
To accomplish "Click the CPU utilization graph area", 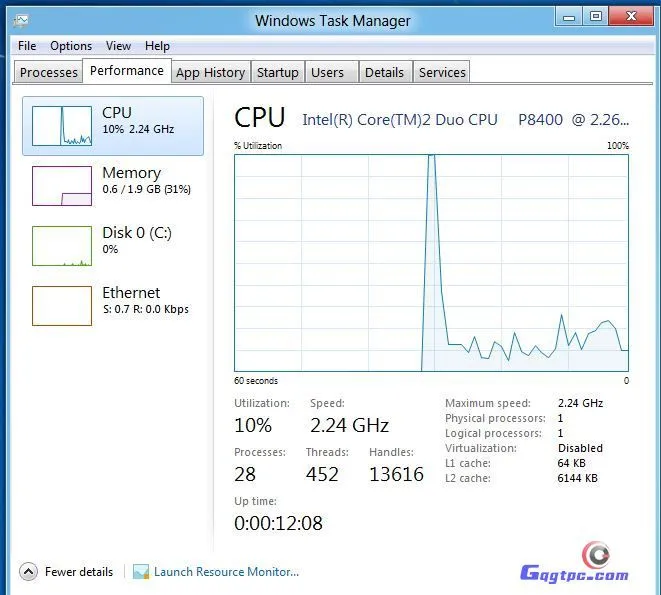I will (x=431, y=262).
